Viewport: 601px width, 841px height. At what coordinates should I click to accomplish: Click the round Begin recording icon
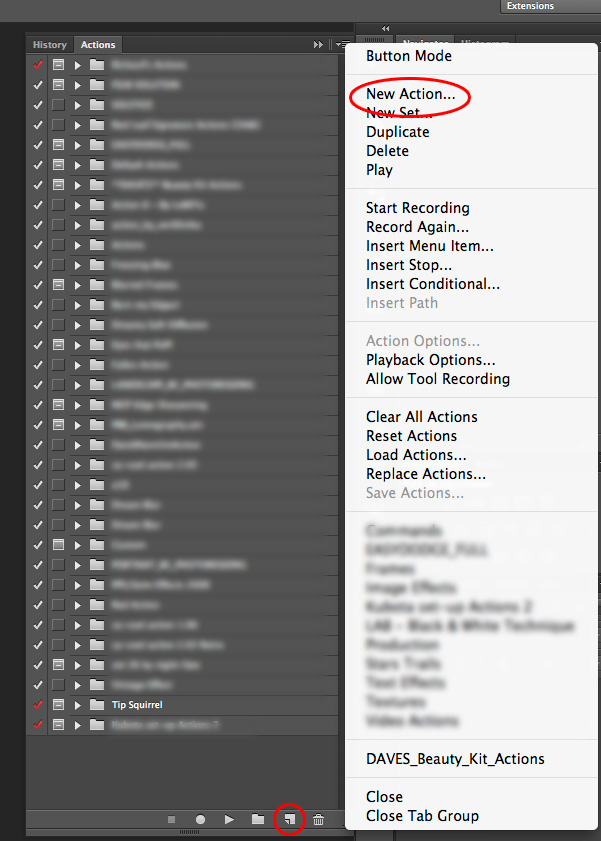tap(200, 819)
